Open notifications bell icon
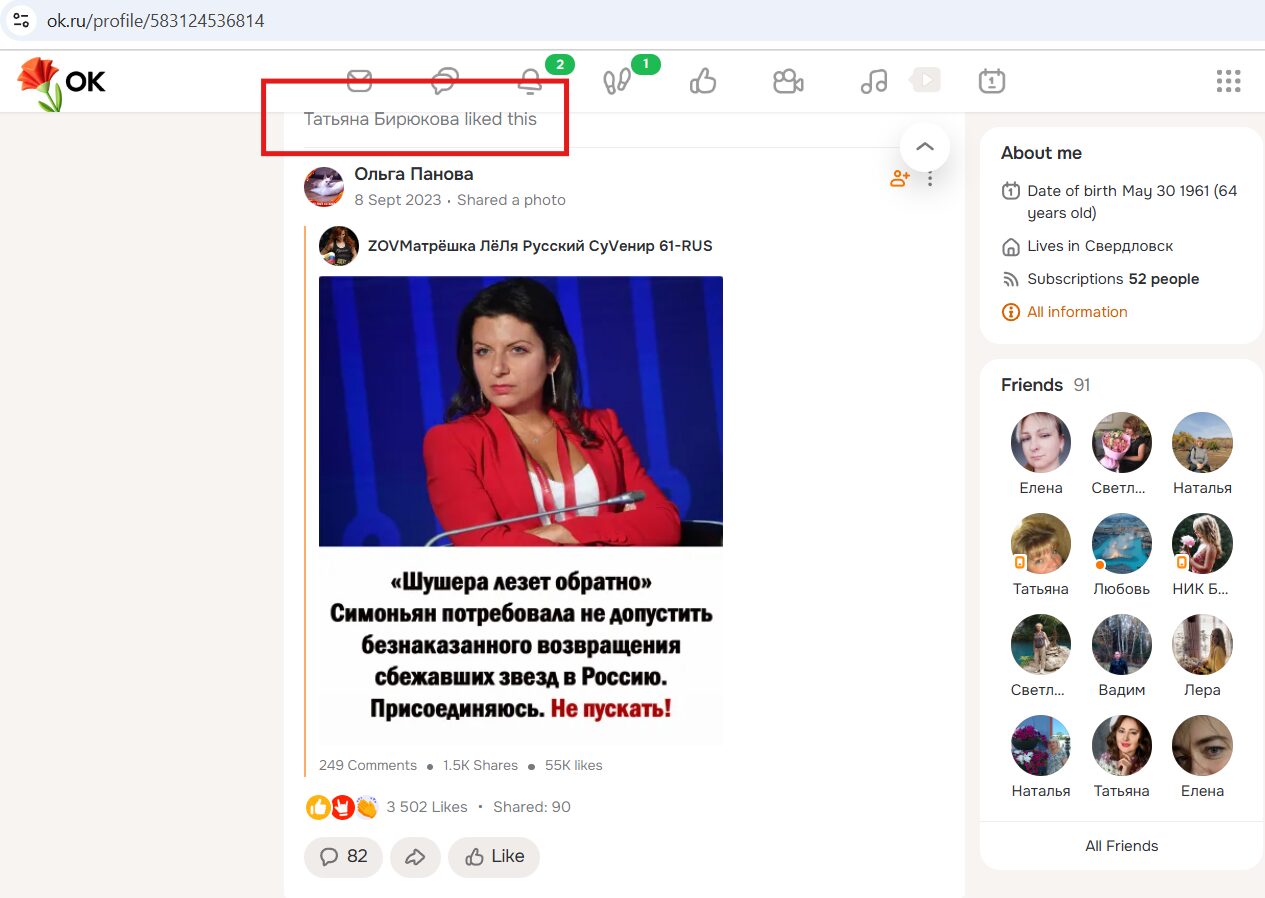1265x898 pixels. (x=530, y=81)
